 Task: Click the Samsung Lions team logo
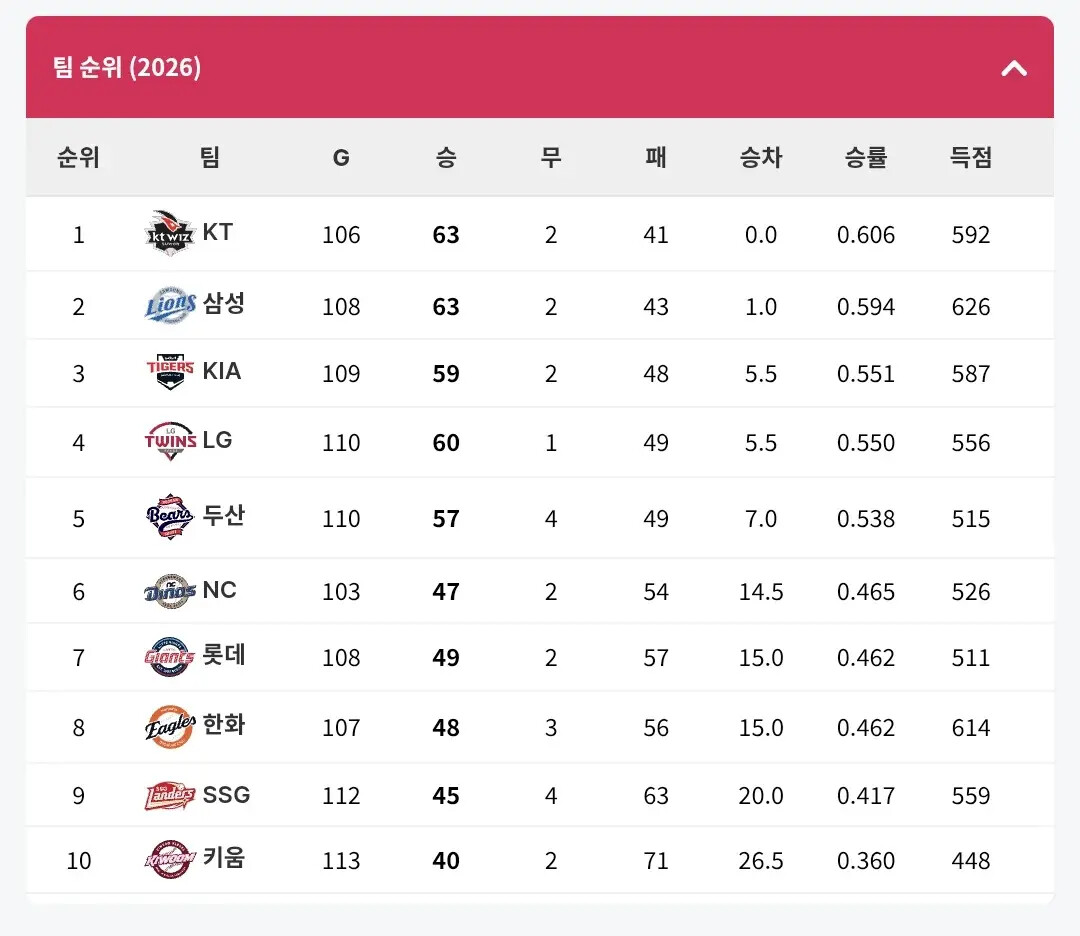tap(170, 305)
